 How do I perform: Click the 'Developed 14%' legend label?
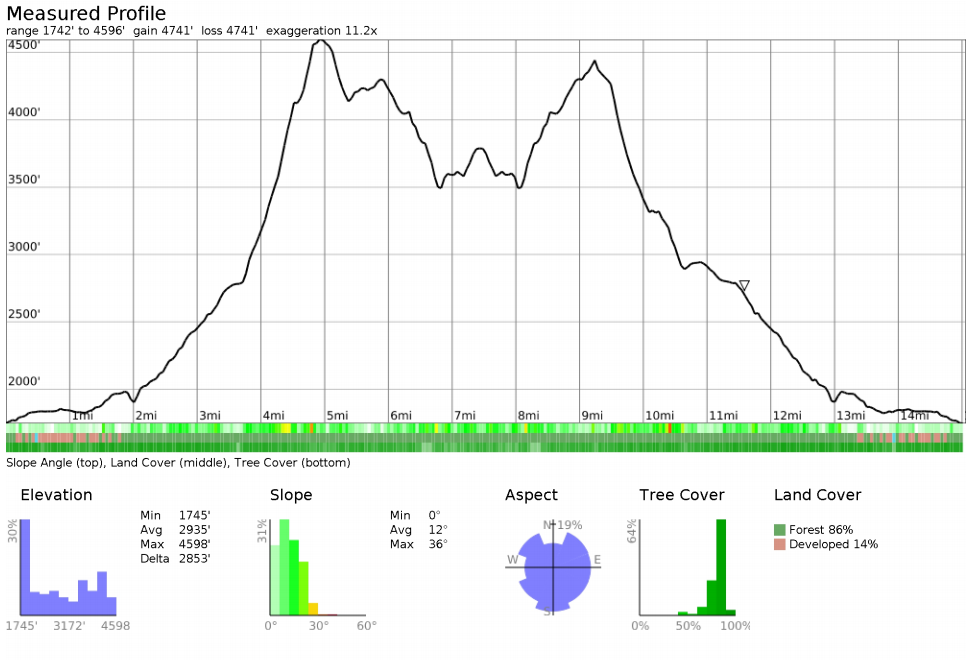pyautogui.click(x=833, y=544)
